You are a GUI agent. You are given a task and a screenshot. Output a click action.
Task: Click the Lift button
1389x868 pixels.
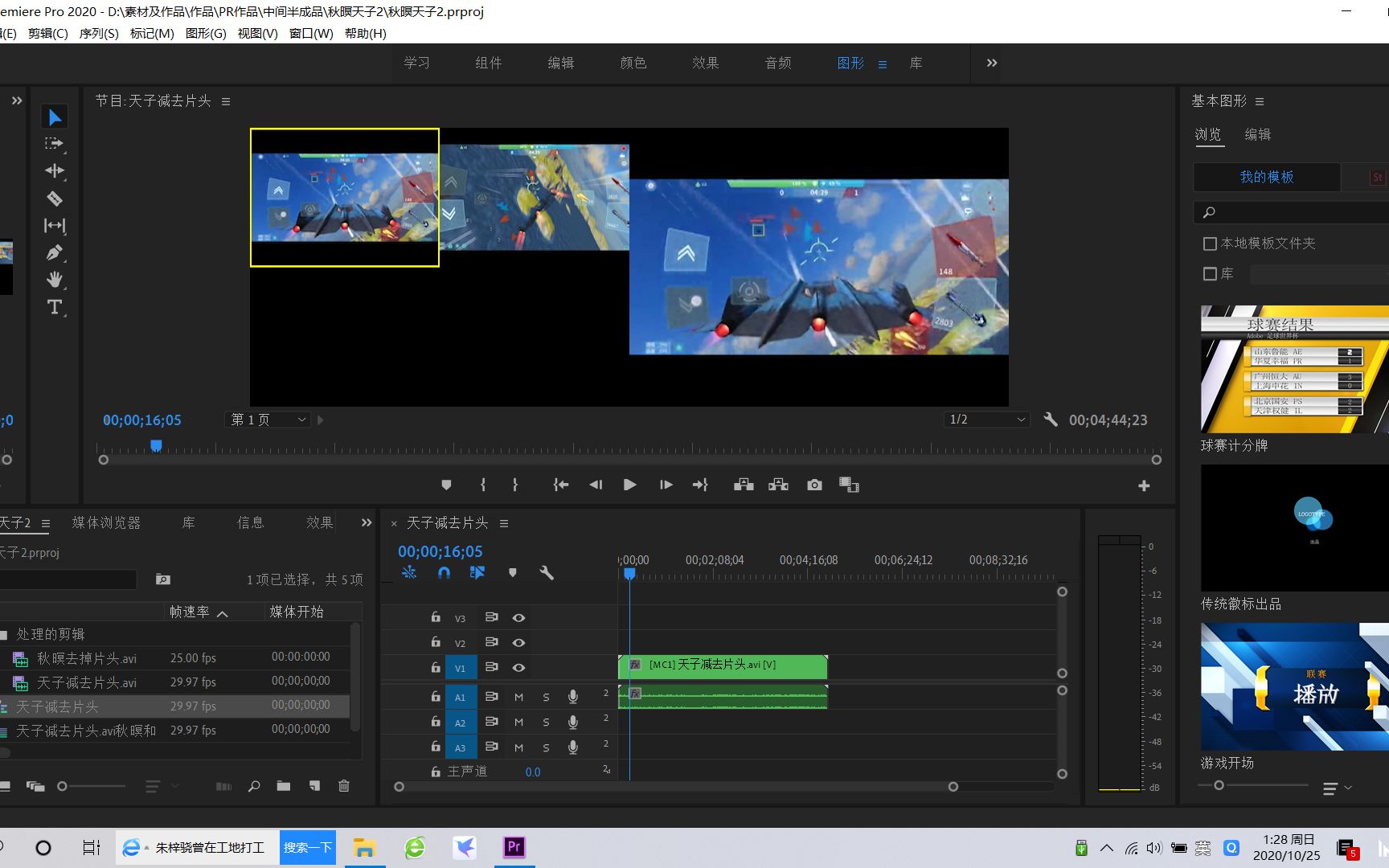pos(744,485)
